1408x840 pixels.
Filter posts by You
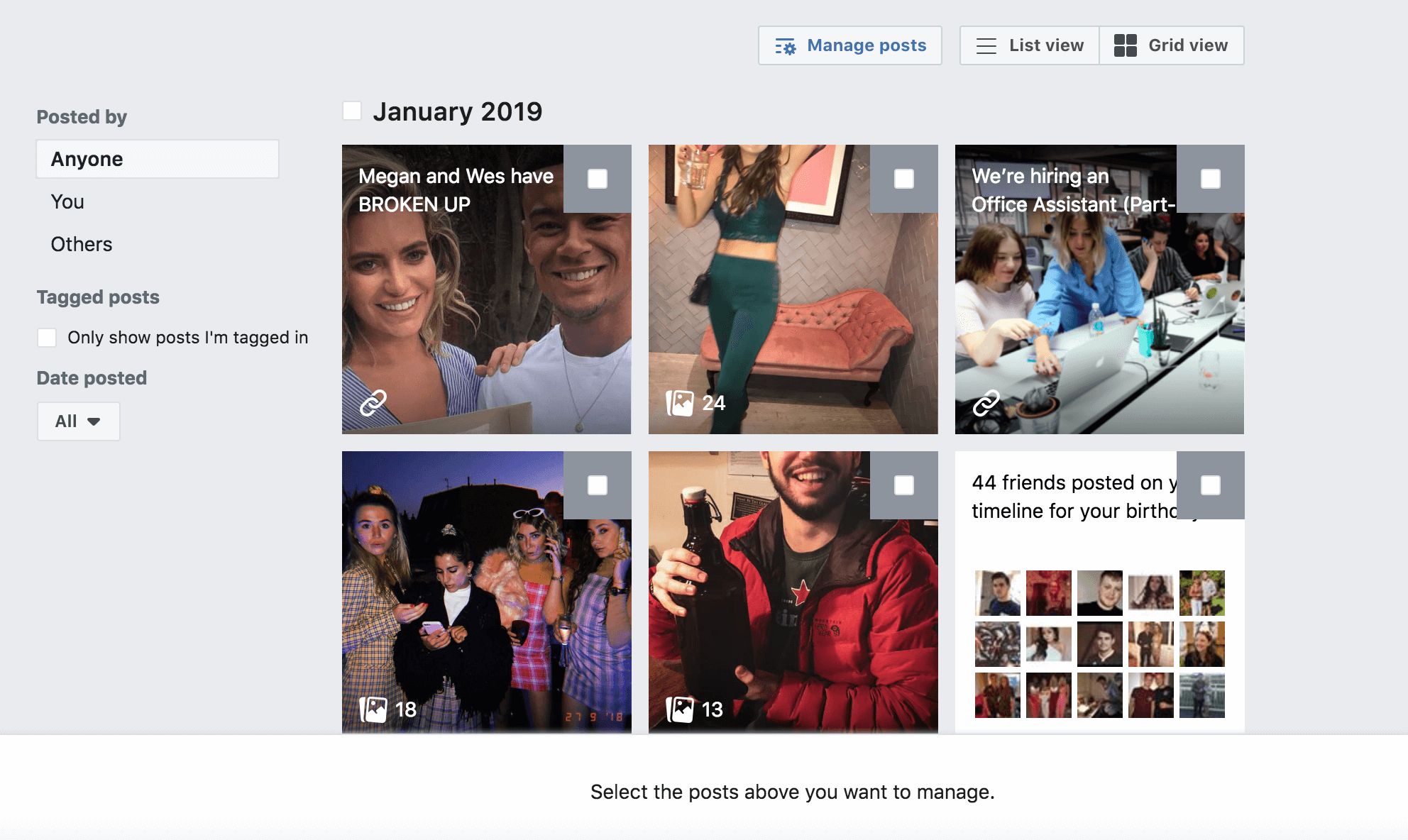click(x=67, y=202)
